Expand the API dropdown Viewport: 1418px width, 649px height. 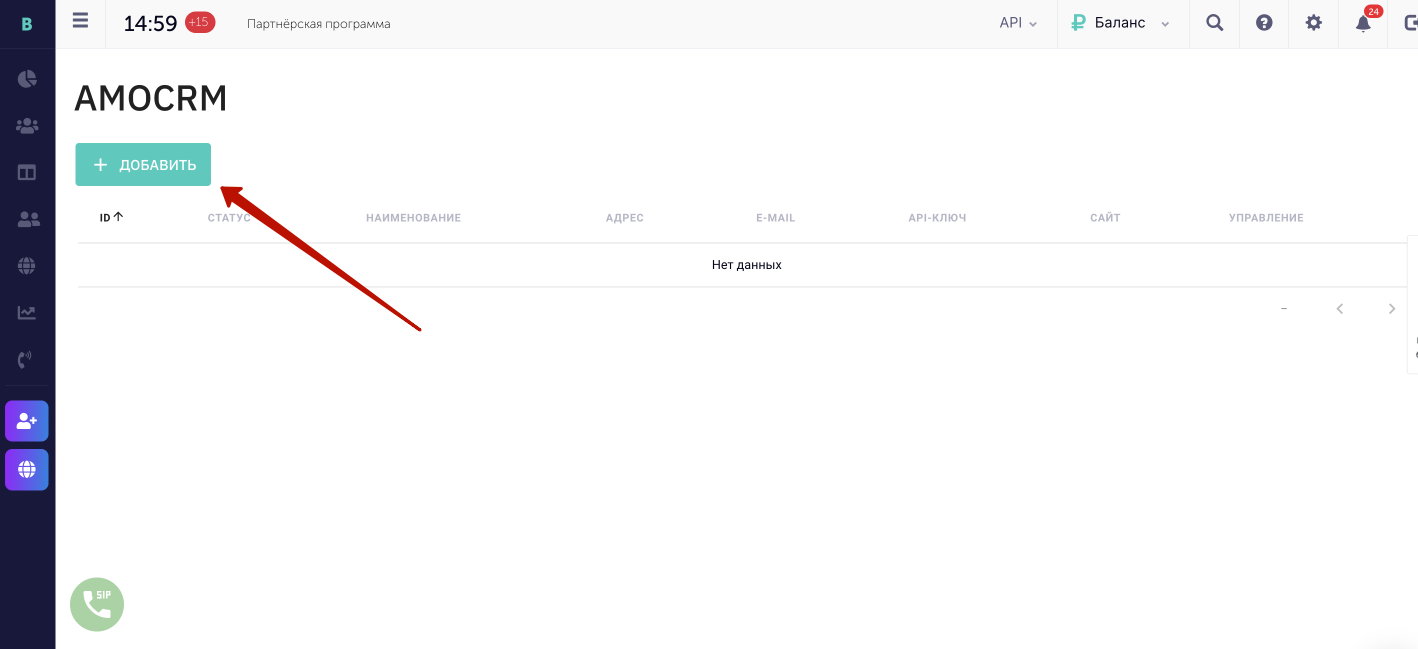(x=1018, y=23)
